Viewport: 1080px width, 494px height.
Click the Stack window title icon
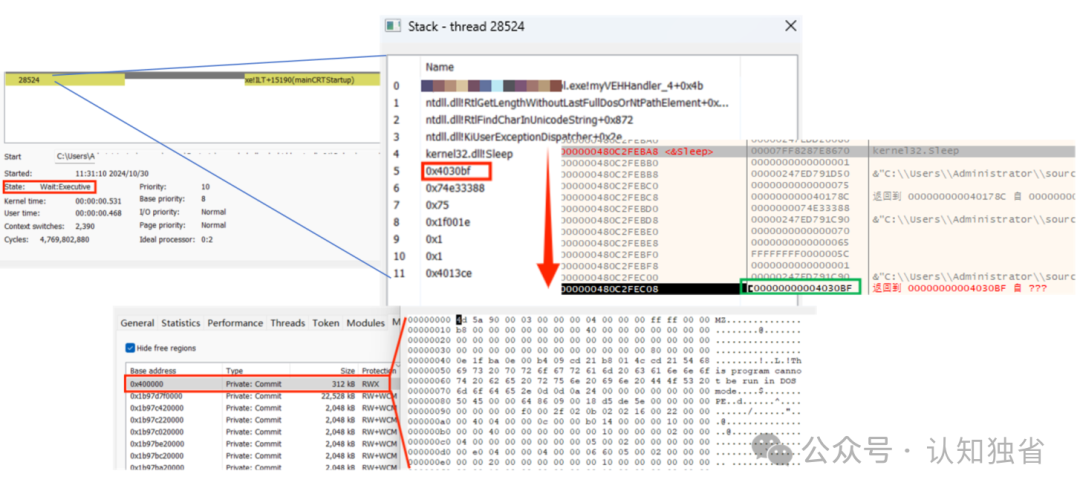tap(393, 26)
